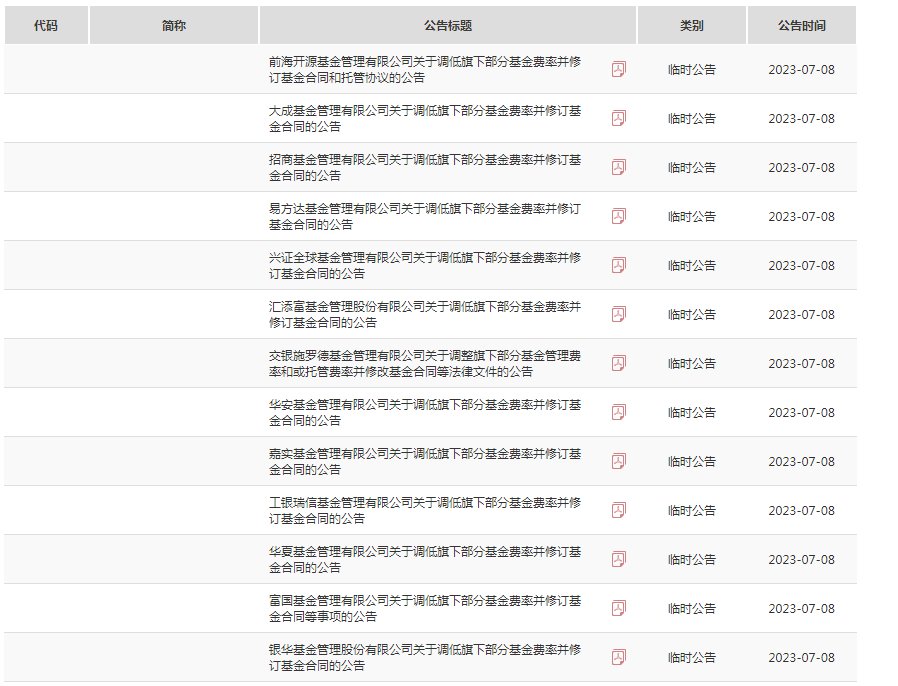
Task: Open 嘉实基金 fee reduction announcement link
Action: (425, 461)
